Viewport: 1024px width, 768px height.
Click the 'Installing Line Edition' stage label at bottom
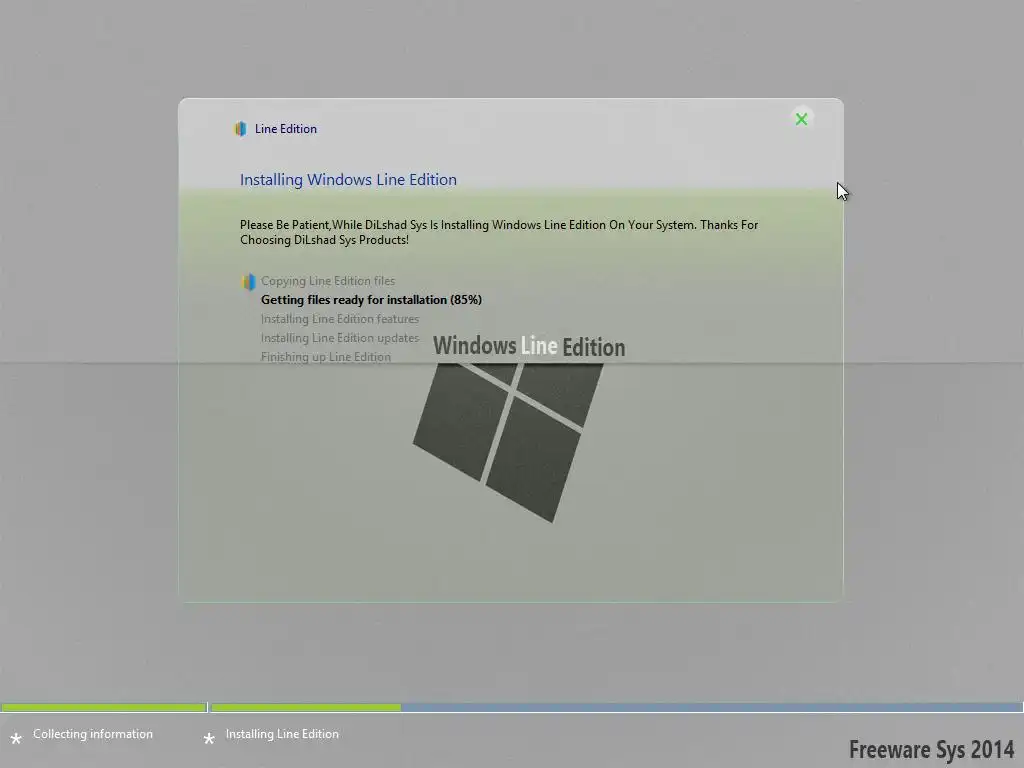[x=282, y=734]
